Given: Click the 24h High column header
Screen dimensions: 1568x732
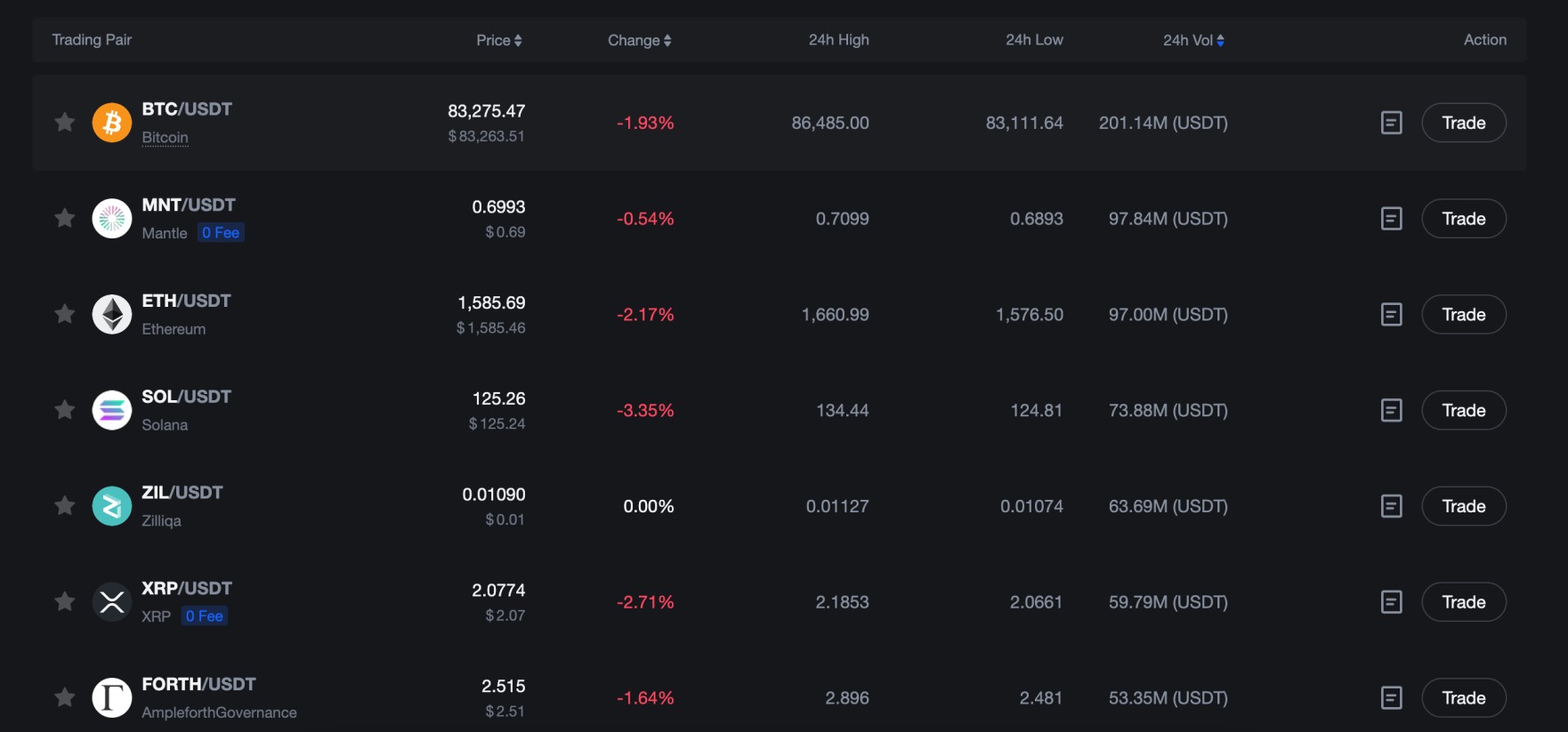Looking at the screenshot, I should point(838,40).
